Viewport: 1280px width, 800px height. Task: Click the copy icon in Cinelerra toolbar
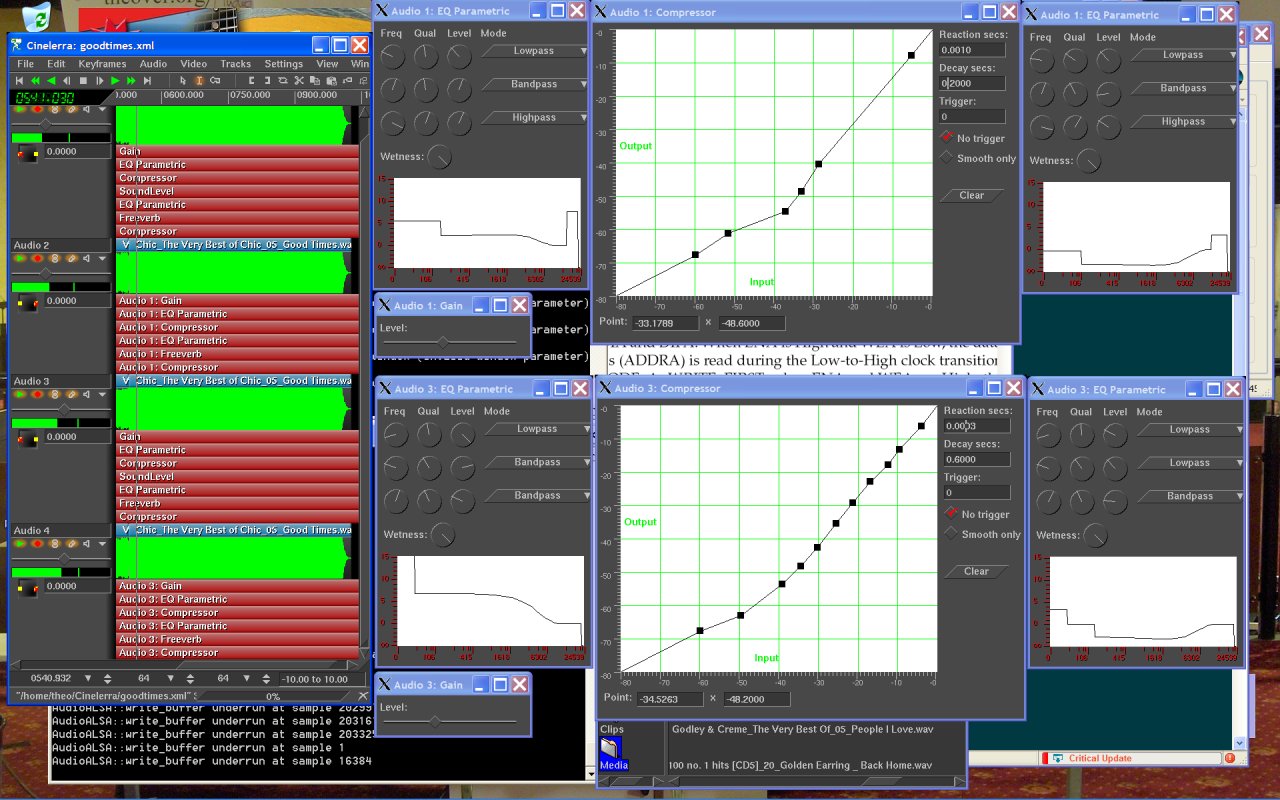(x=314, y=80)
